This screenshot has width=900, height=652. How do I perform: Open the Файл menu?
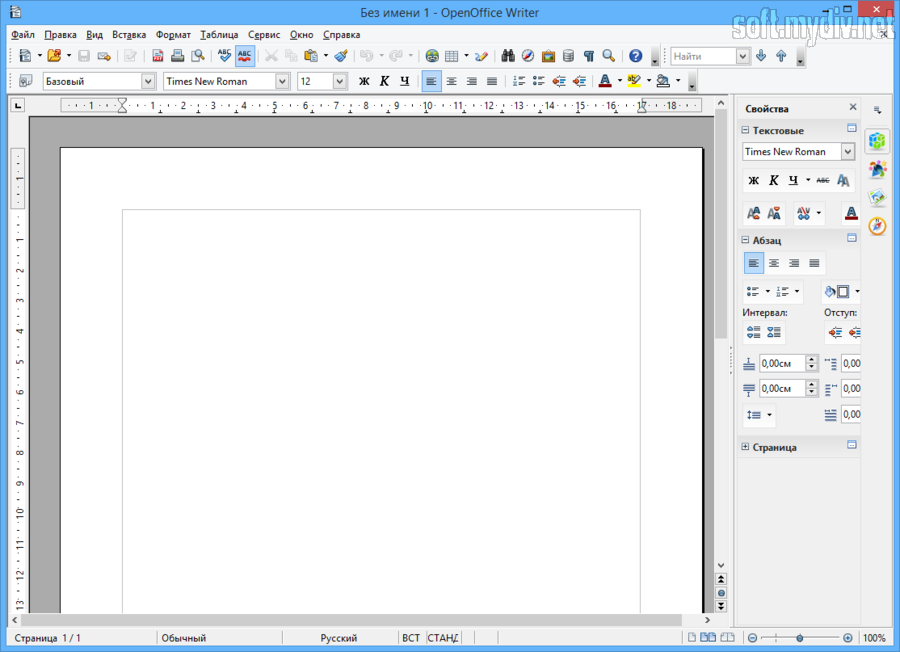pos(23,34)
